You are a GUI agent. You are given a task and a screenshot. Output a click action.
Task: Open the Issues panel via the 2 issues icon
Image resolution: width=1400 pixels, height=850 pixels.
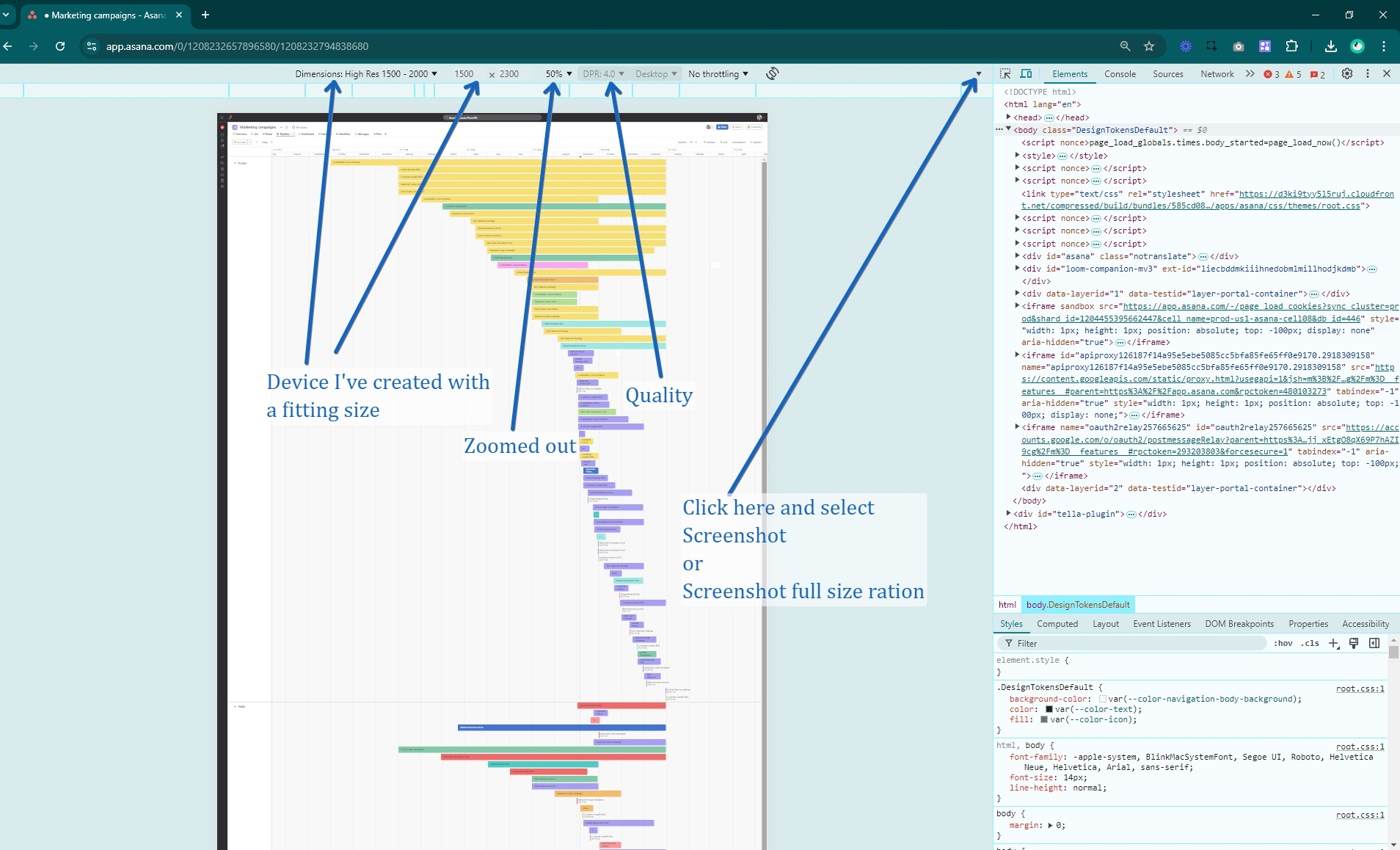(1316, 74)
